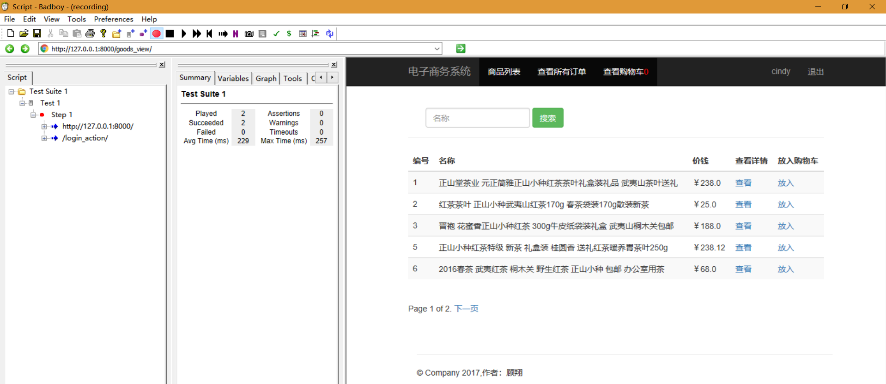Select the /login_action/ item in the script tree
The height and width of the screenshot is (384, 886).
tap(85, 138)
